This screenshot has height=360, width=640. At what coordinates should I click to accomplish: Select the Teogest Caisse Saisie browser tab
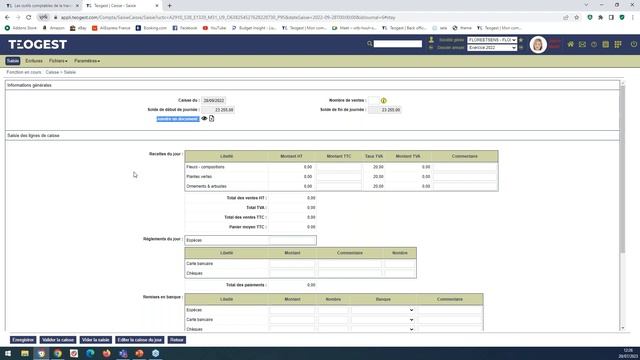[x=122, y=6]
